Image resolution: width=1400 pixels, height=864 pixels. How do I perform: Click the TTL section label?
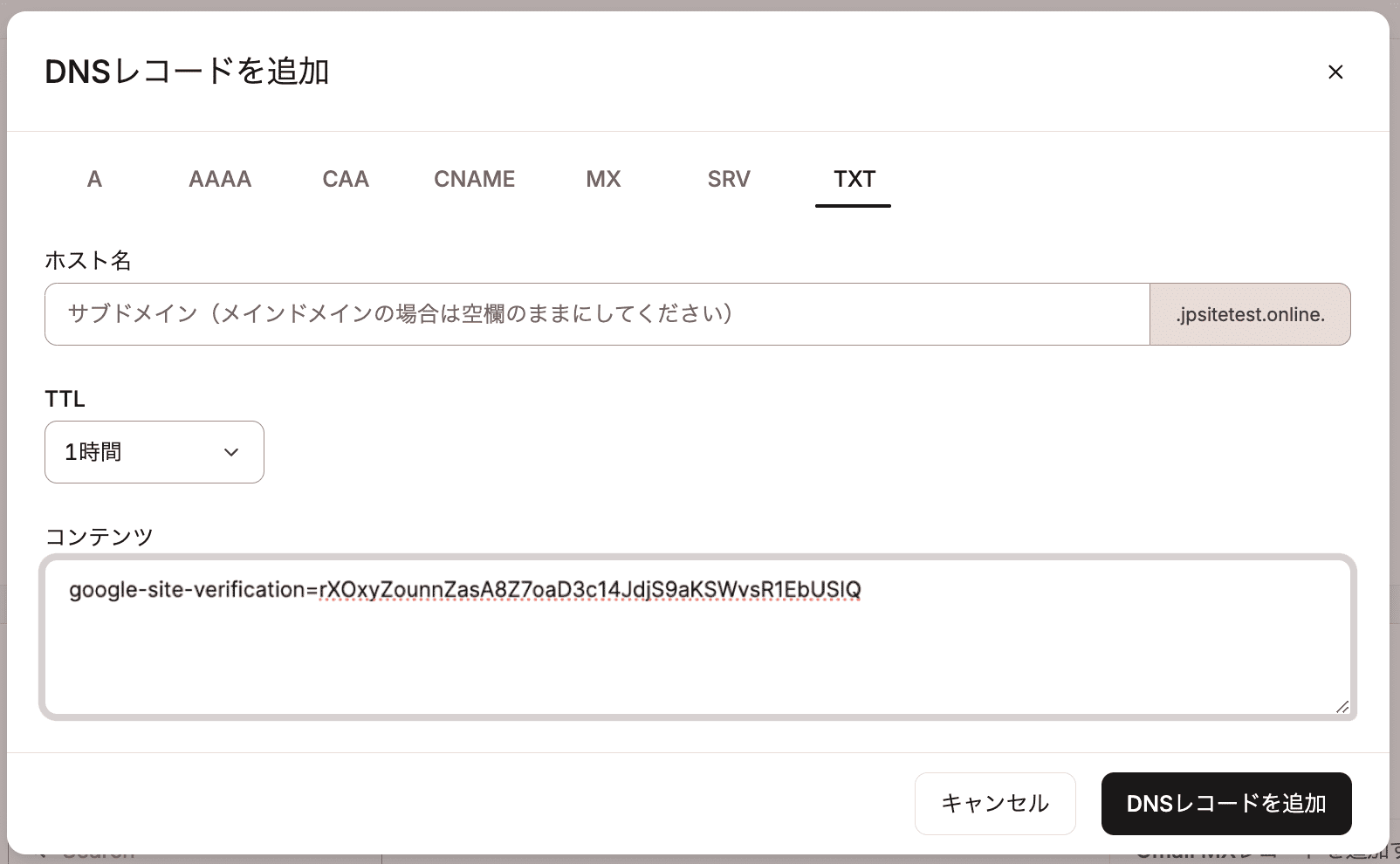[x=65, y=399]
